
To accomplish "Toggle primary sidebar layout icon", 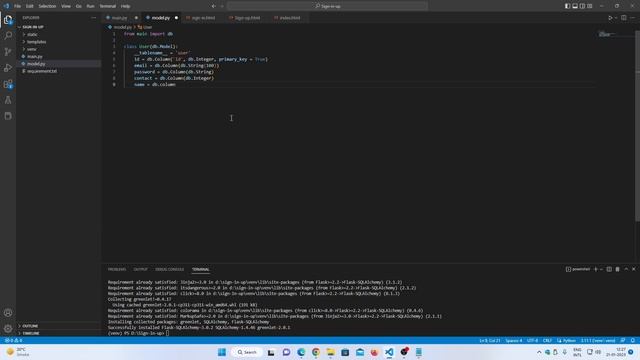I will [567, 6].
